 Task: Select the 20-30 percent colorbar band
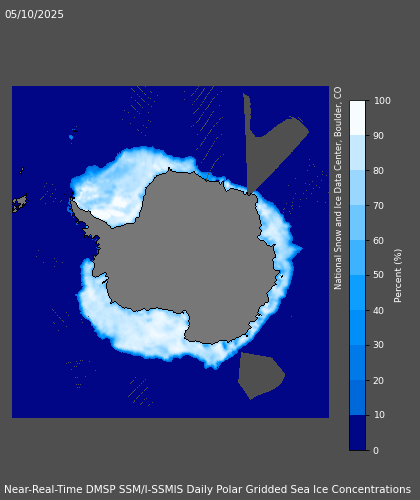(357, 363)
